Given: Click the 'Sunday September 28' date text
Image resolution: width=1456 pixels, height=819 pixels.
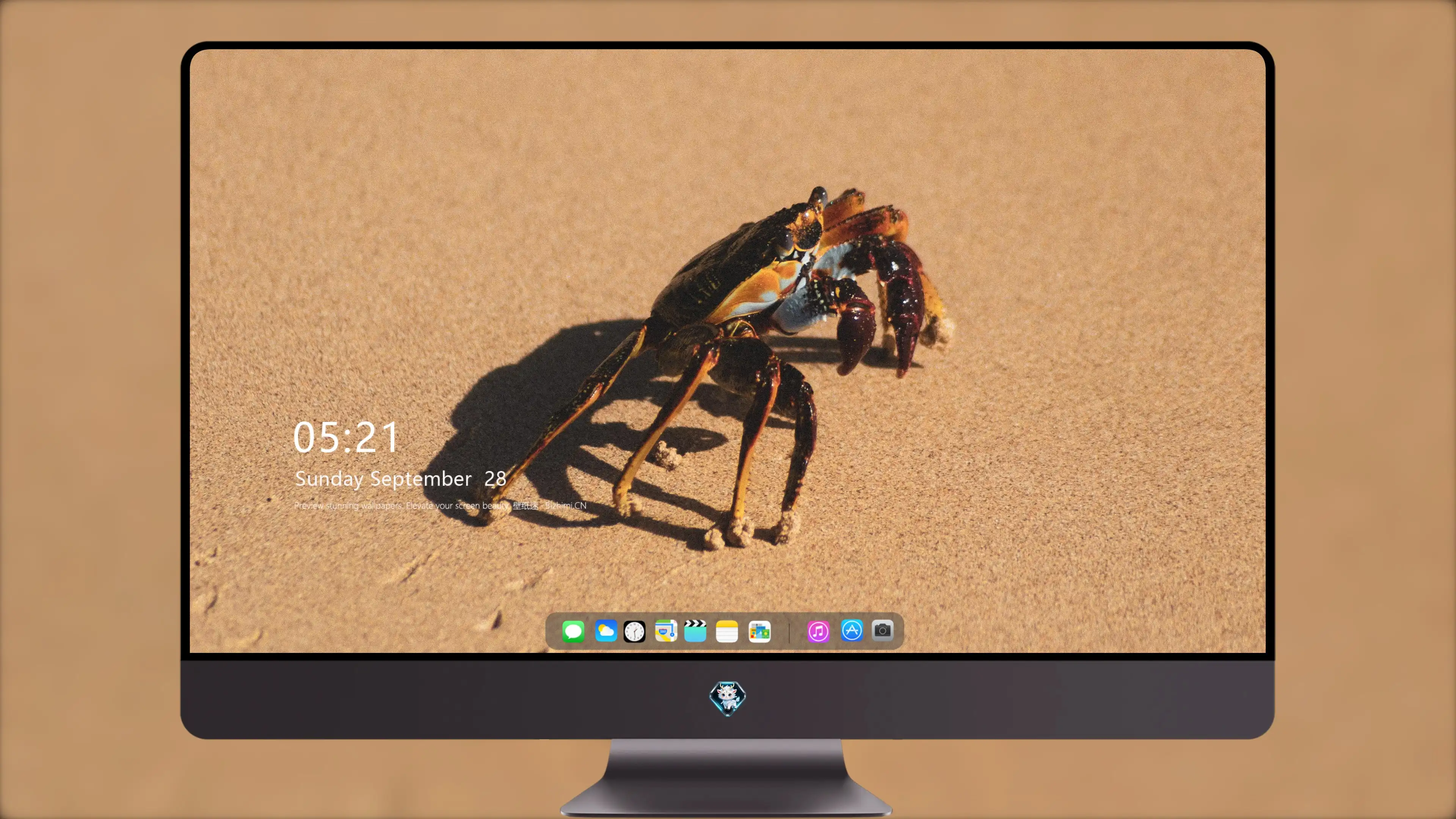Looking at the screenshot, I should [x=400, y=479].
